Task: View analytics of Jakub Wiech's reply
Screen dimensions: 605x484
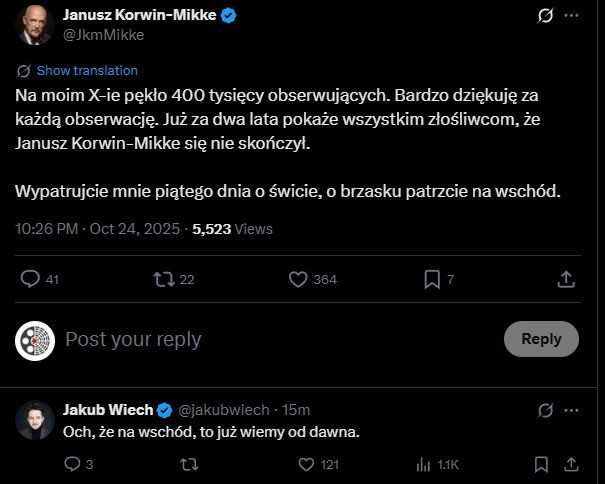Action: pos(422,464)
